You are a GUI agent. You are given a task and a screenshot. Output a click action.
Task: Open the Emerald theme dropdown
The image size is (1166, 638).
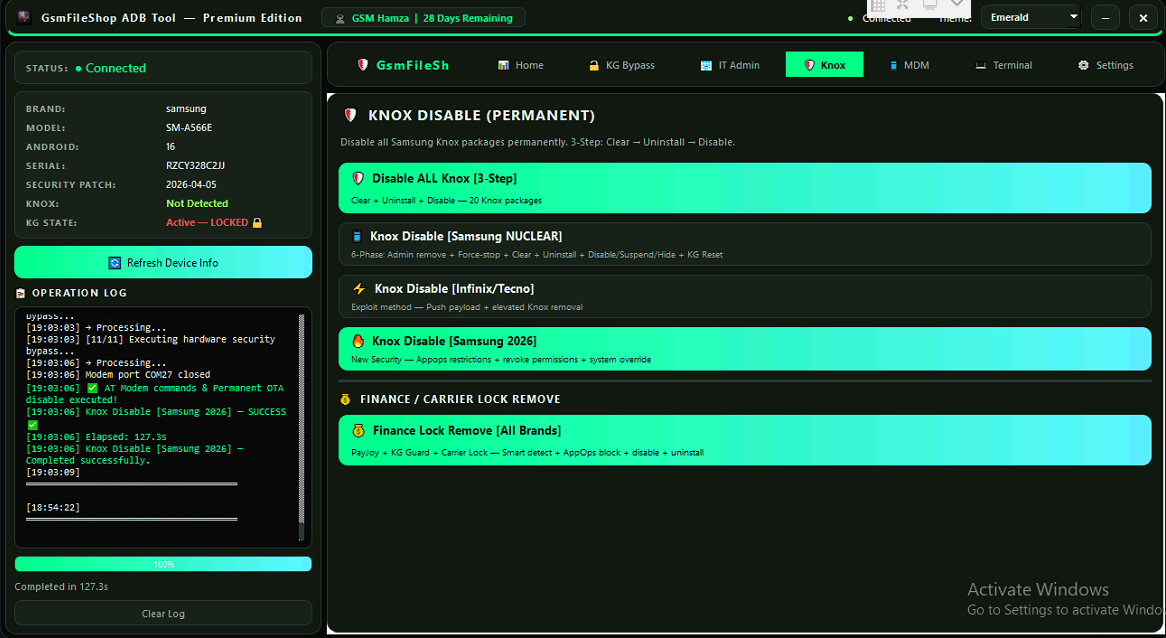1031,17
